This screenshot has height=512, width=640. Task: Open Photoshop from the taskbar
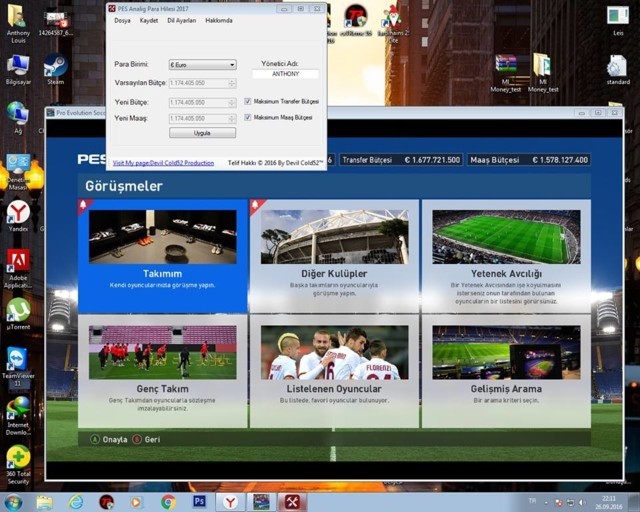pyautogui.click(x=199, y=501)
